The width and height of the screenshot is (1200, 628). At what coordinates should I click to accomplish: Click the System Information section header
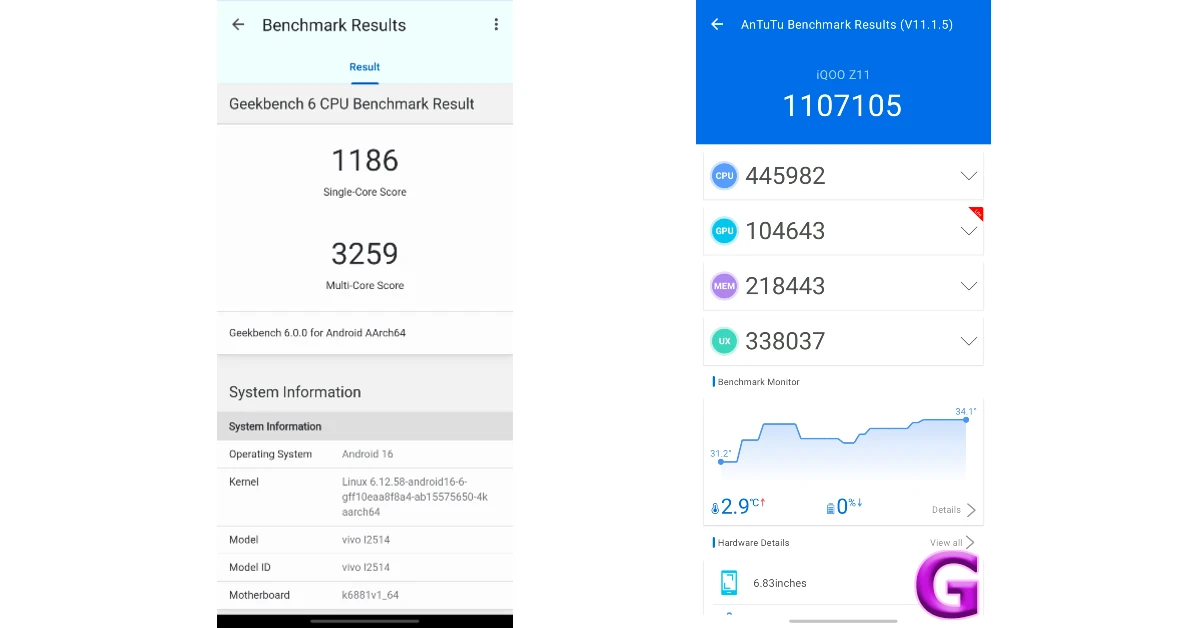point(295,392)
